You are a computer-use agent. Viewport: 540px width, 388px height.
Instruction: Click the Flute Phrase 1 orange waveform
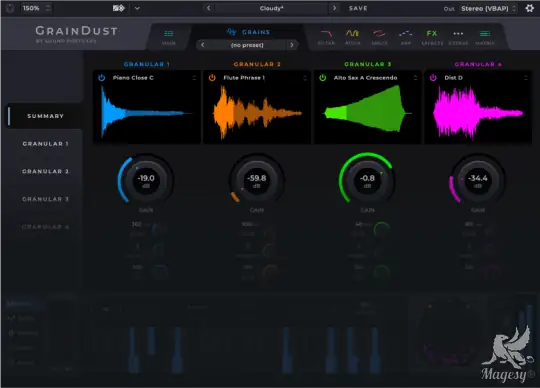click(x=257, y=112)
